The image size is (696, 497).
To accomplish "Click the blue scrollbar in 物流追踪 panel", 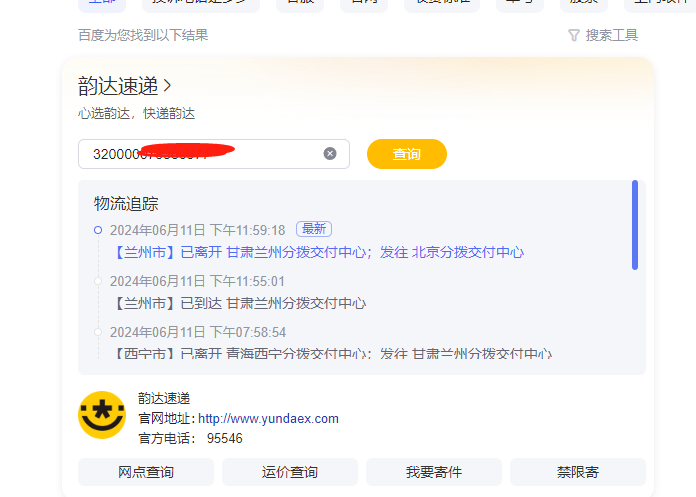I will point(635,225).
